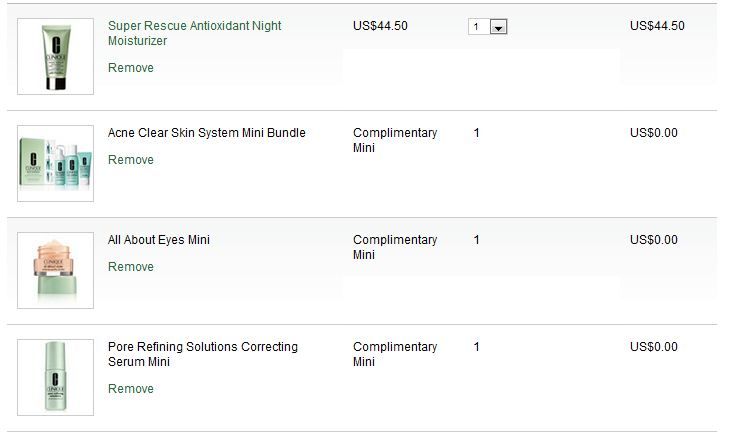This screenshot has width=734, height=435.
Task: Click the All About Eyes jar thumbnail
Action: (x=56, y=270)
